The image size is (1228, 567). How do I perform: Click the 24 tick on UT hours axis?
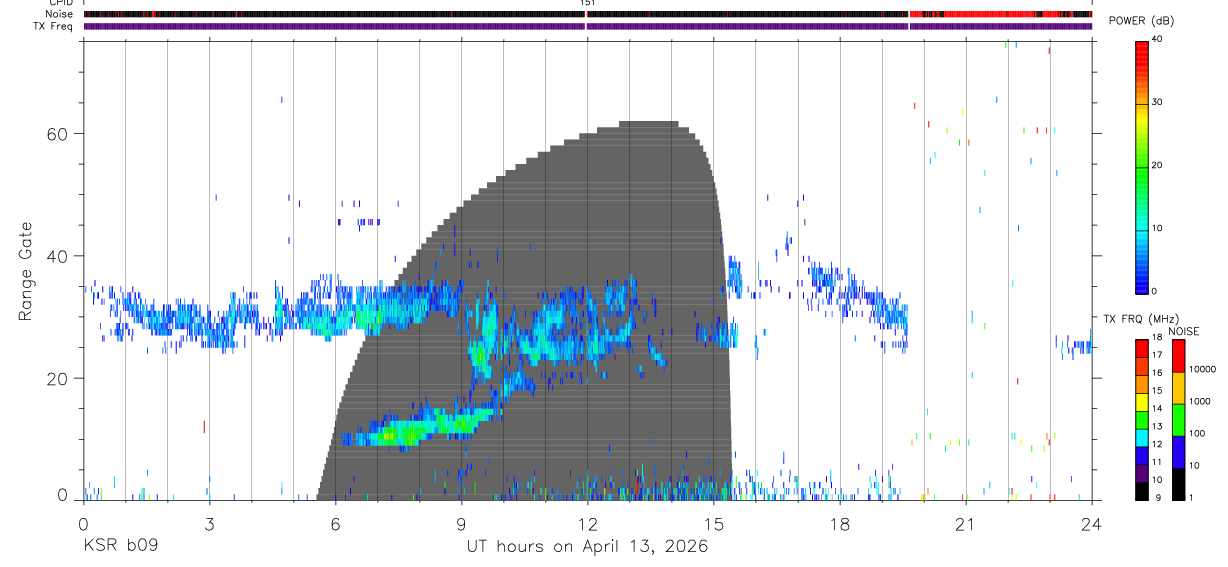pyautogui.click(x=1092, y=522)
